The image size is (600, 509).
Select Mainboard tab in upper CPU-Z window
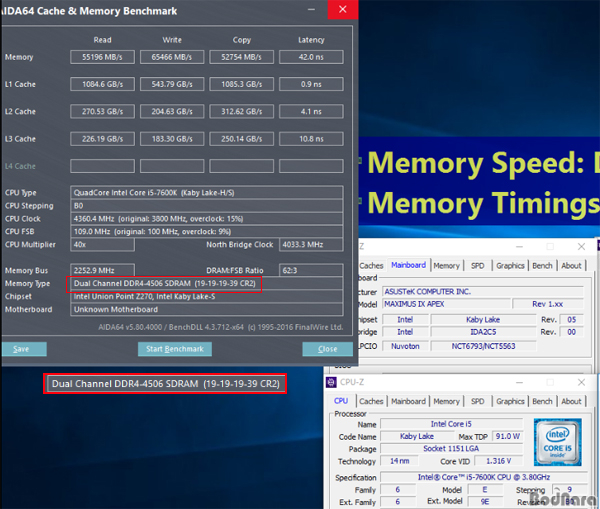[x=408, y=265]
